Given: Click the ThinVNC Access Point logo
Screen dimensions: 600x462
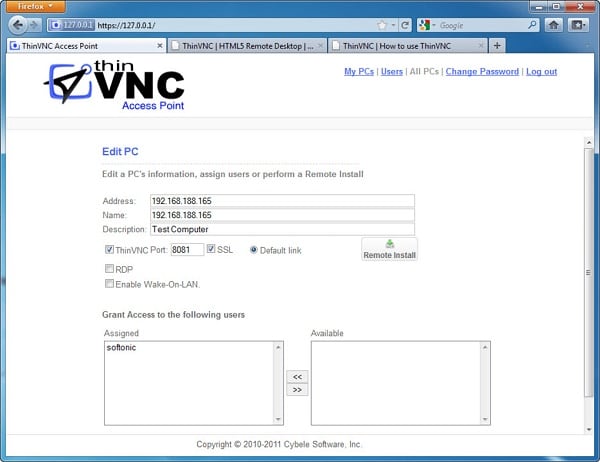Looking at the screenshot, I should coord(114,85).
